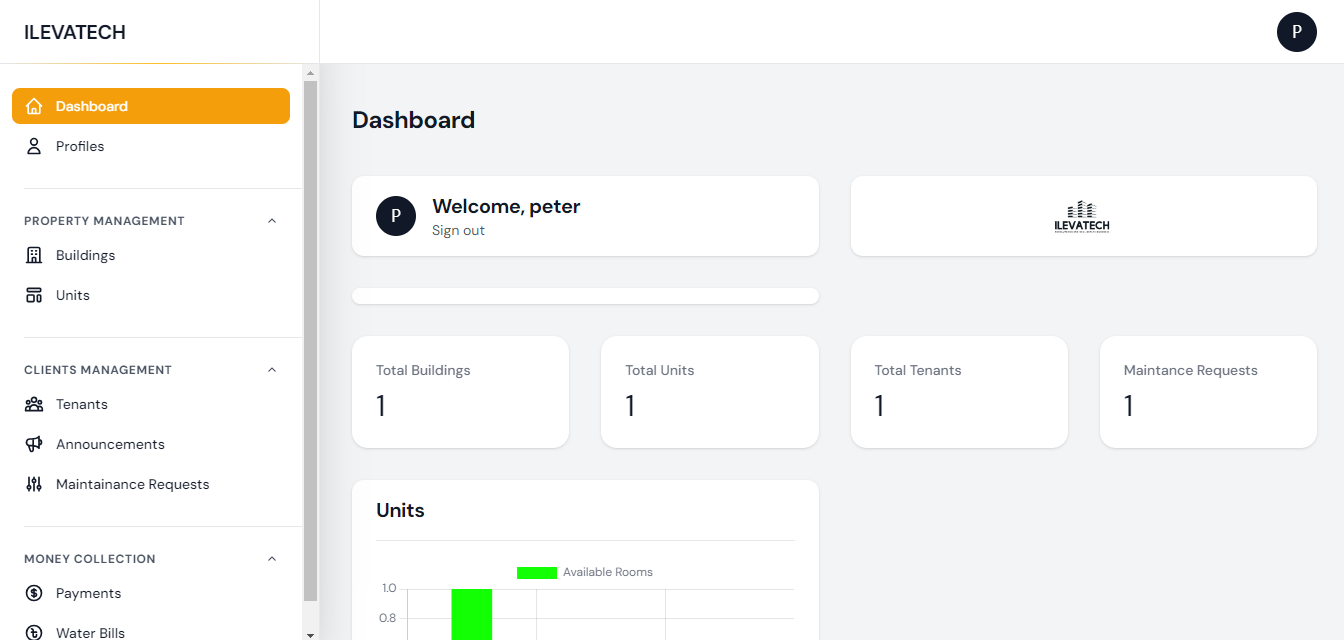Click the ILEVATECH logo card image
The width and height of the screenshot is (1344, 640).
[1082, 216]
